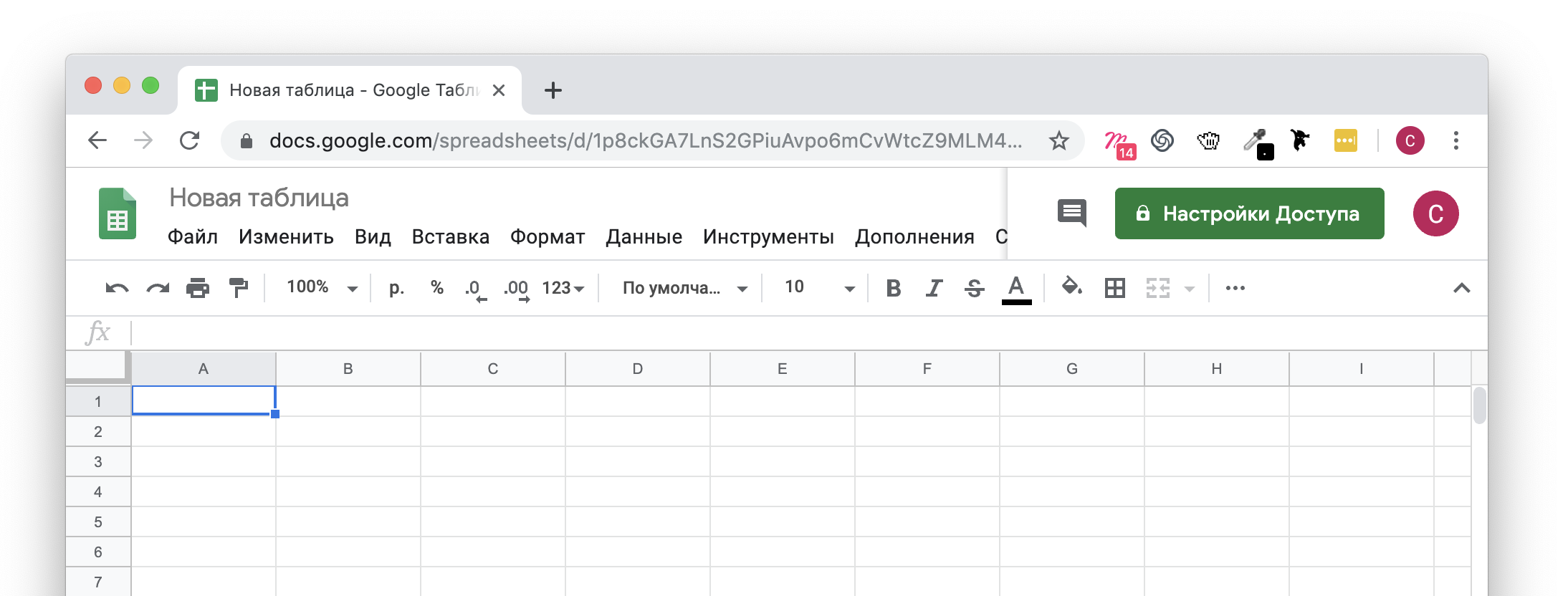This screenshot has height=596, width=1568.
Task: Format as currency with the р. button
Action: coord(396,288)
